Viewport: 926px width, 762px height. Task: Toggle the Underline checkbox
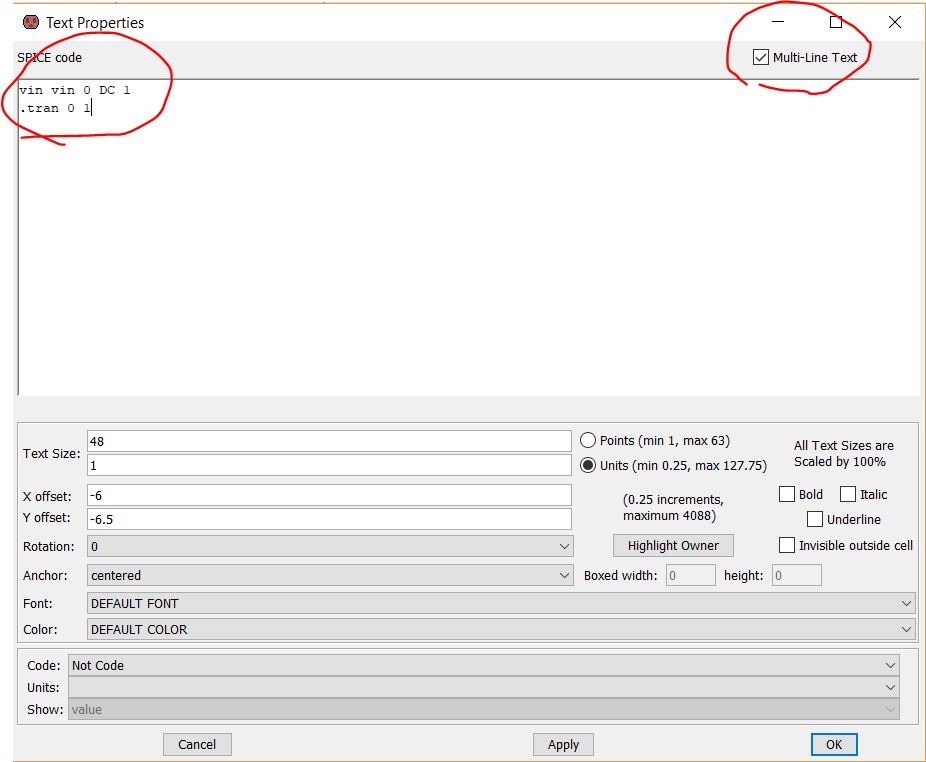coord(815,519)
